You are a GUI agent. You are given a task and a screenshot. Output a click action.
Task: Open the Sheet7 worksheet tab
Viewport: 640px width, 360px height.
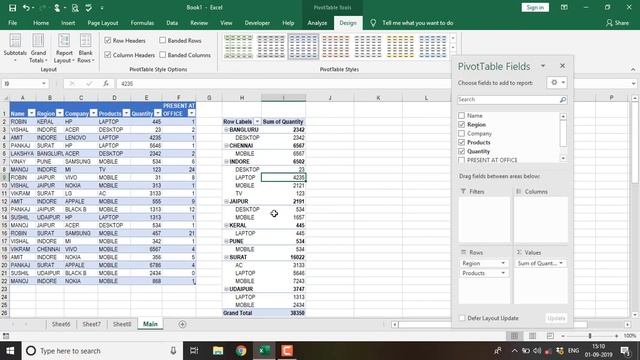tap(91, 324)
